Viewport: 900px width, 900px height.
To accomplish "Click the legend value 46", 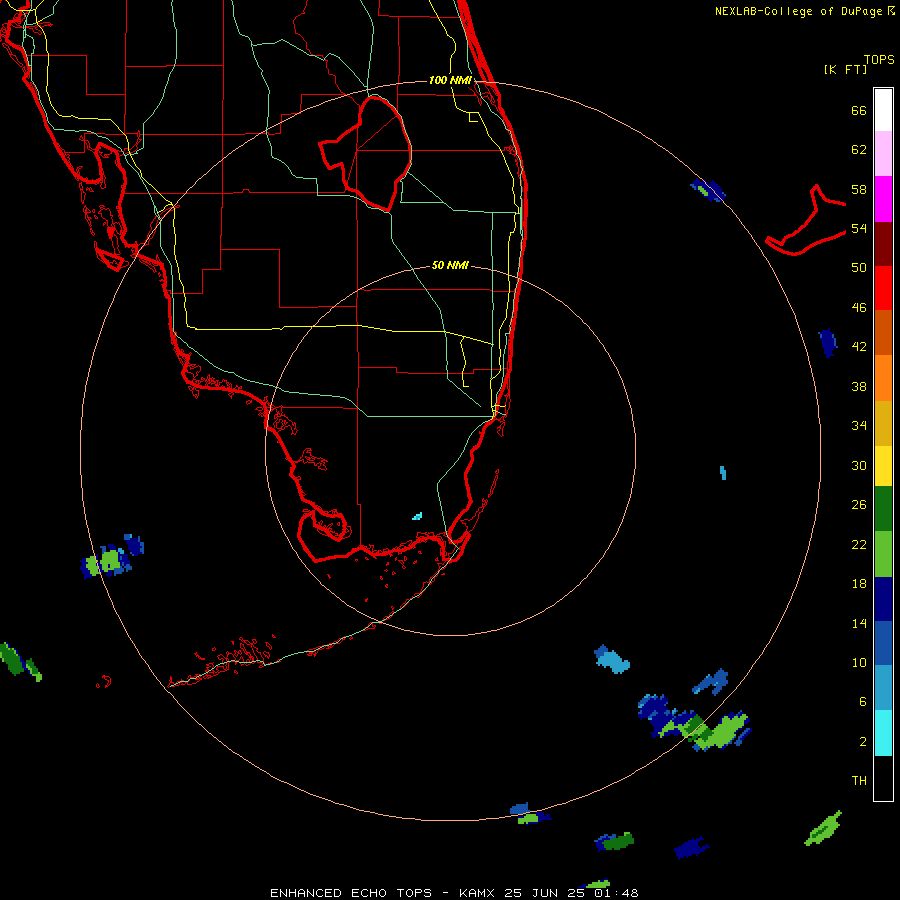I will tap(859, 307).
